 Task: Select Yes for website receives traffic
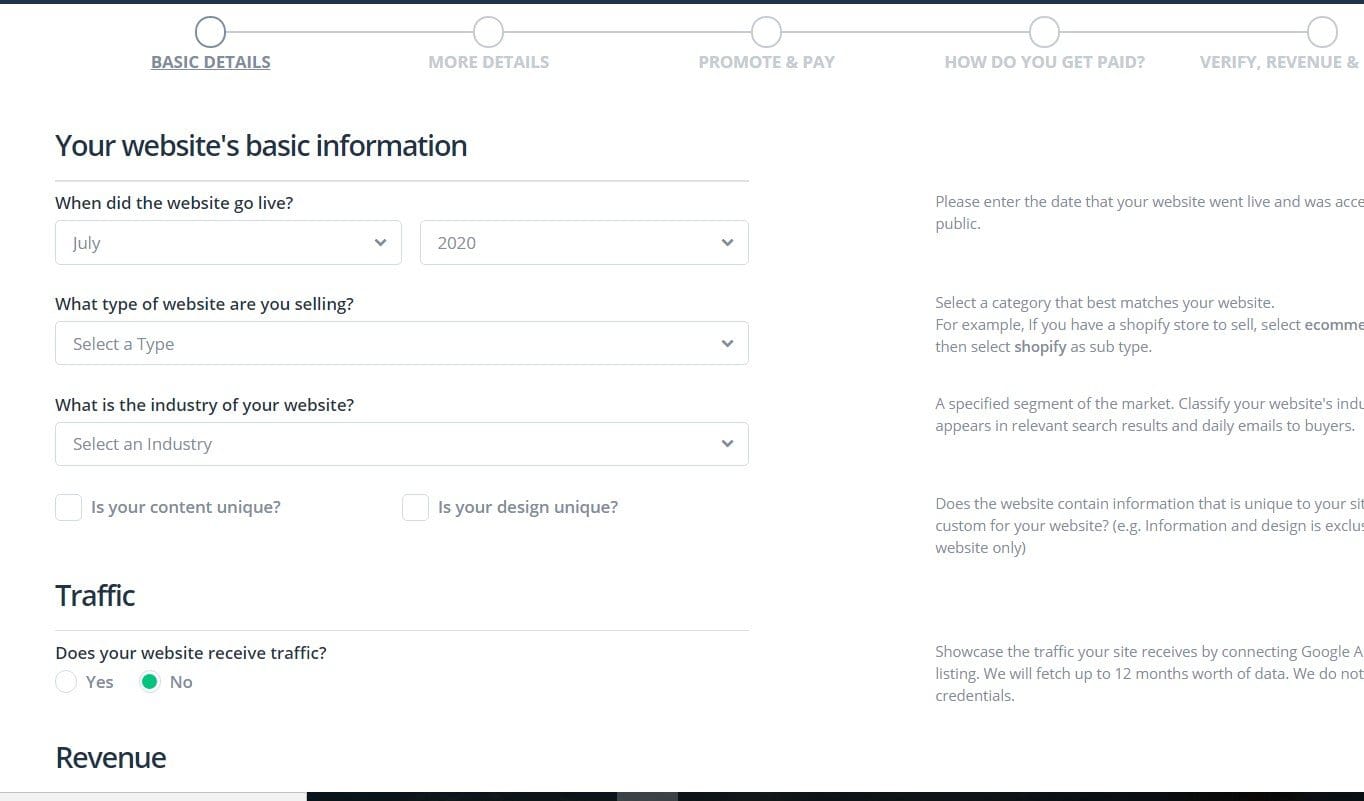[66, 682]
